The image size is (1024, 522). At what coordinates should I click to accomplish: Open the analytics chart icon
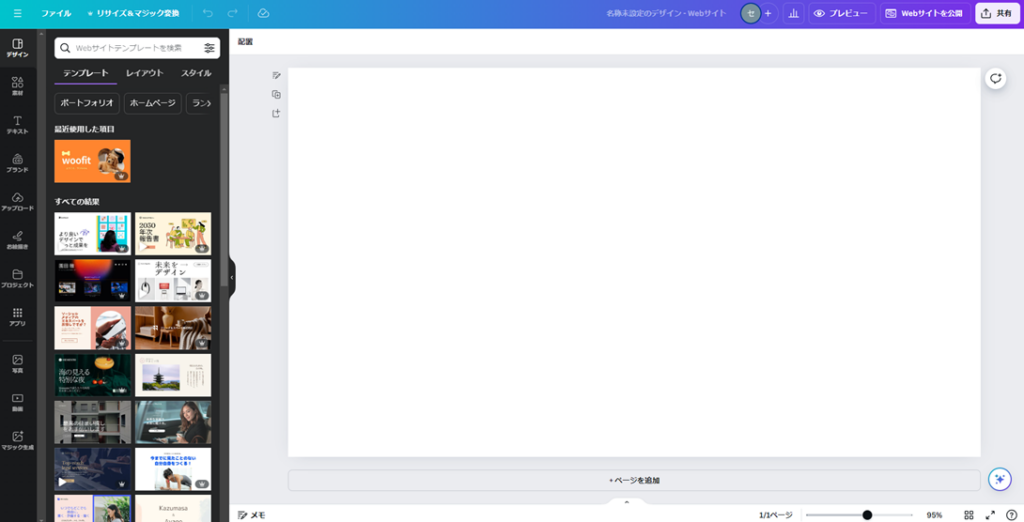click(x=793, y=13)
